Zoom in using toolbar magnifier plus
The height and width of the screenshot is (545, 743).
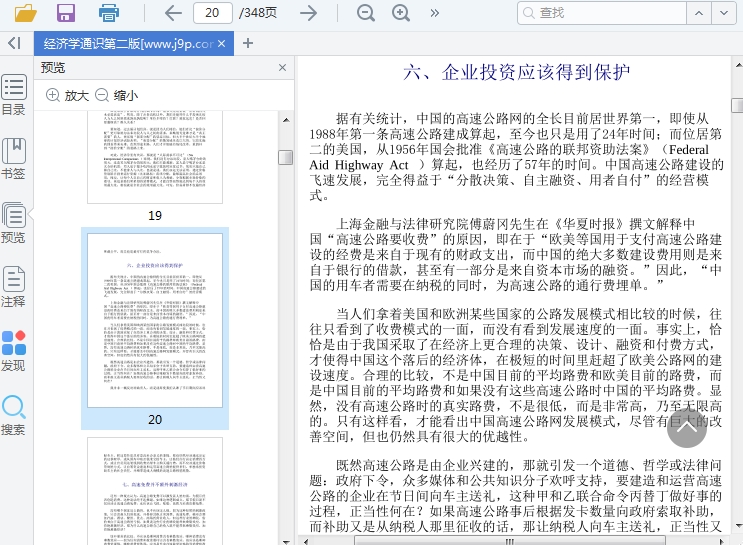click(x=401, y=13)
